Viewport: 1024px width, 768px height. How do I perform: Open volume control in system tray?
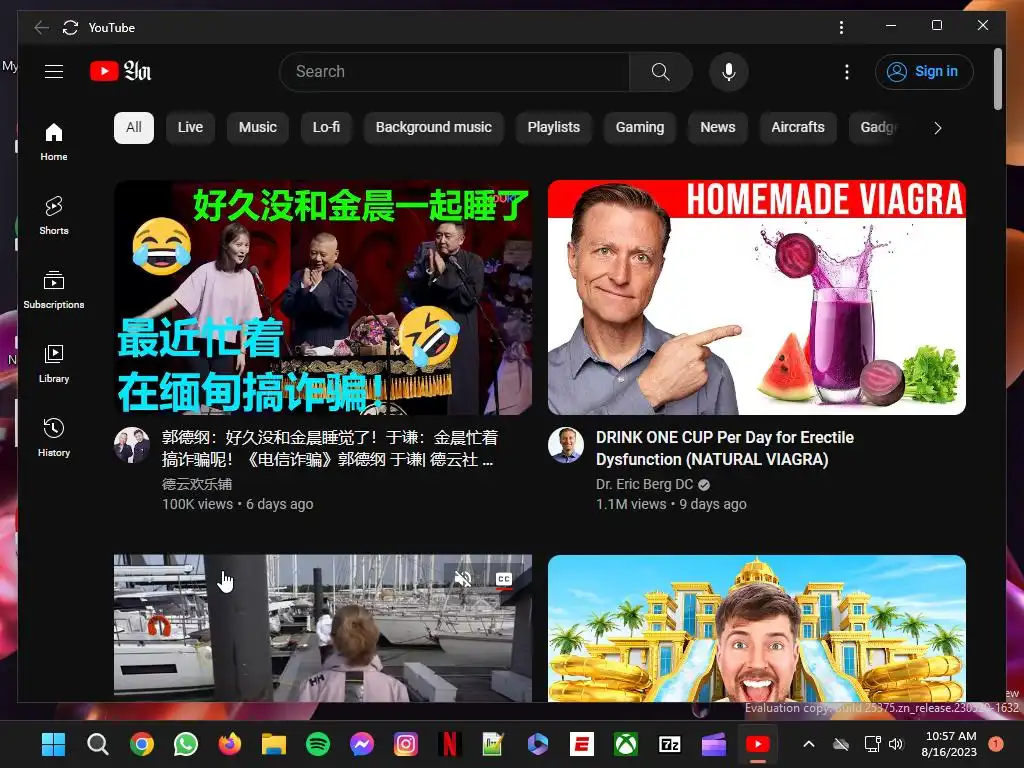point(896,744)
